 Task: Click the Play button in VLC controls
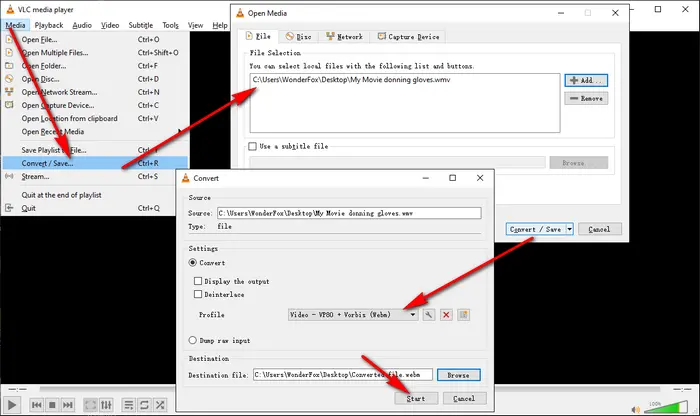12,405
